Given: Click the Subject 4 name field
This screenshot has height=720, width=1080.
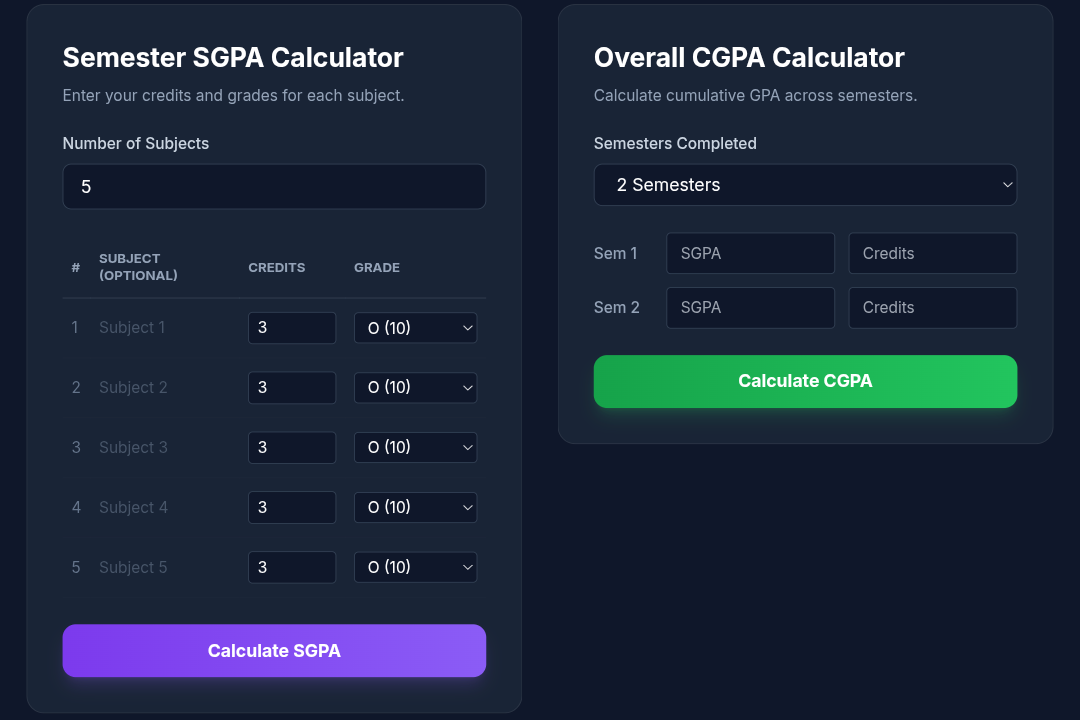Looking at the screenshot, I should click(x=165, y=508).
